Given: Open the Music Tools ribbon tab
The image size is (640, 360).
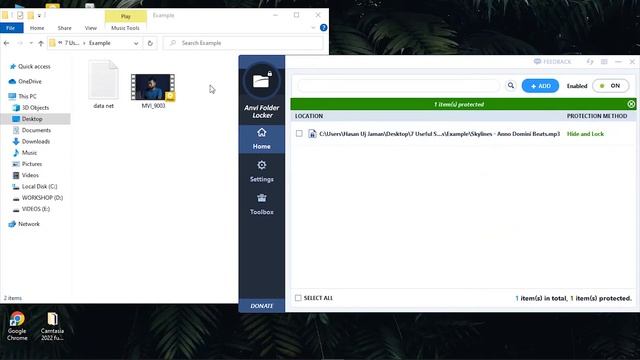Looking at the screenshot, I should pos(125,28).
